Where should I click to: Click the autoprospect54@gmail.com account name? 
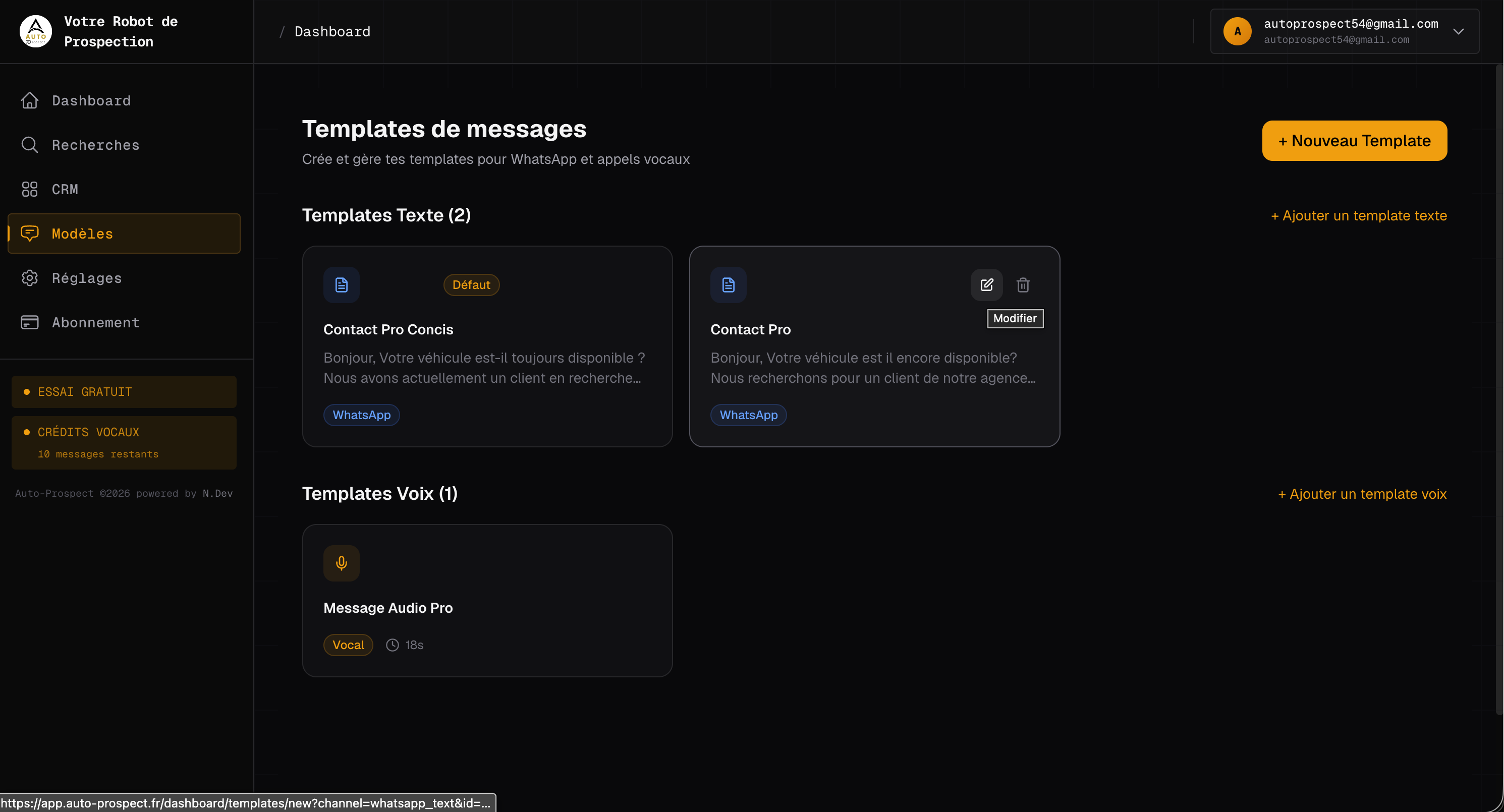click(1351, 23)
